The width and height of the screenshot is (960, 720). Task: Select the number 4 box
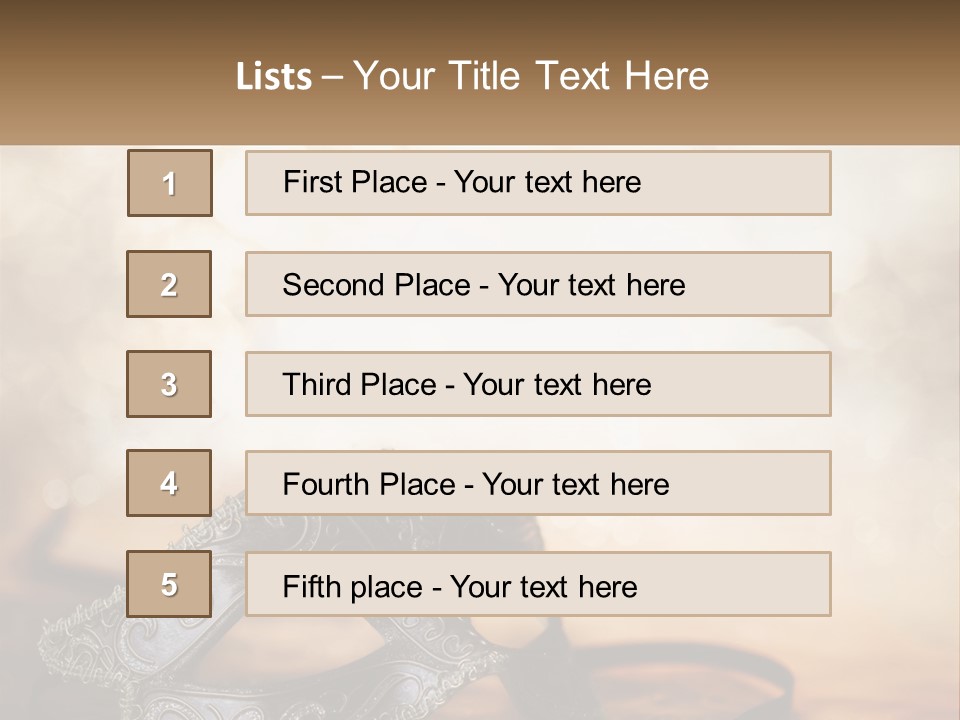169,484
